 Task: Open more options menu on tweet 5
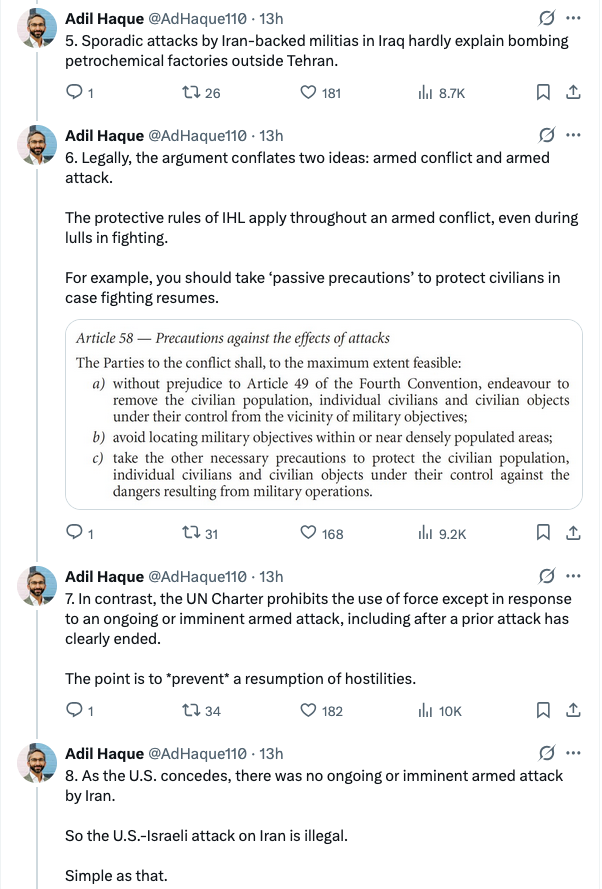(x=573, y=18)
